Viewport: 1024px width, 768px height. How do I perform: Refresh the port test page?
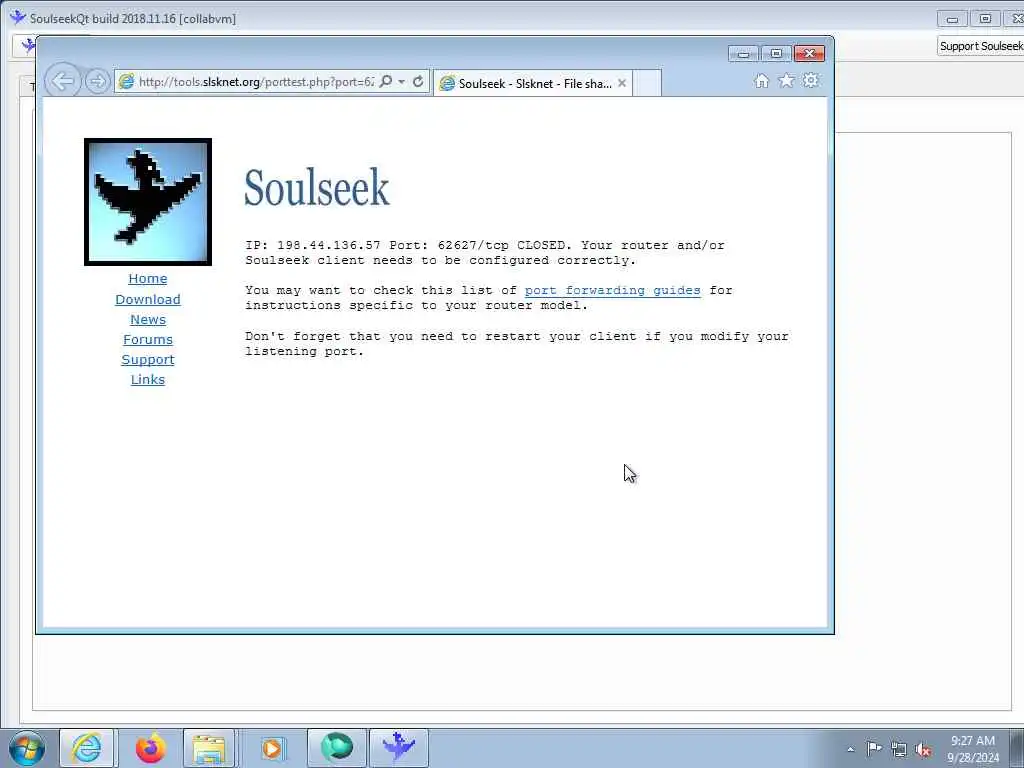pyautogui.click(x=418, y=82)
